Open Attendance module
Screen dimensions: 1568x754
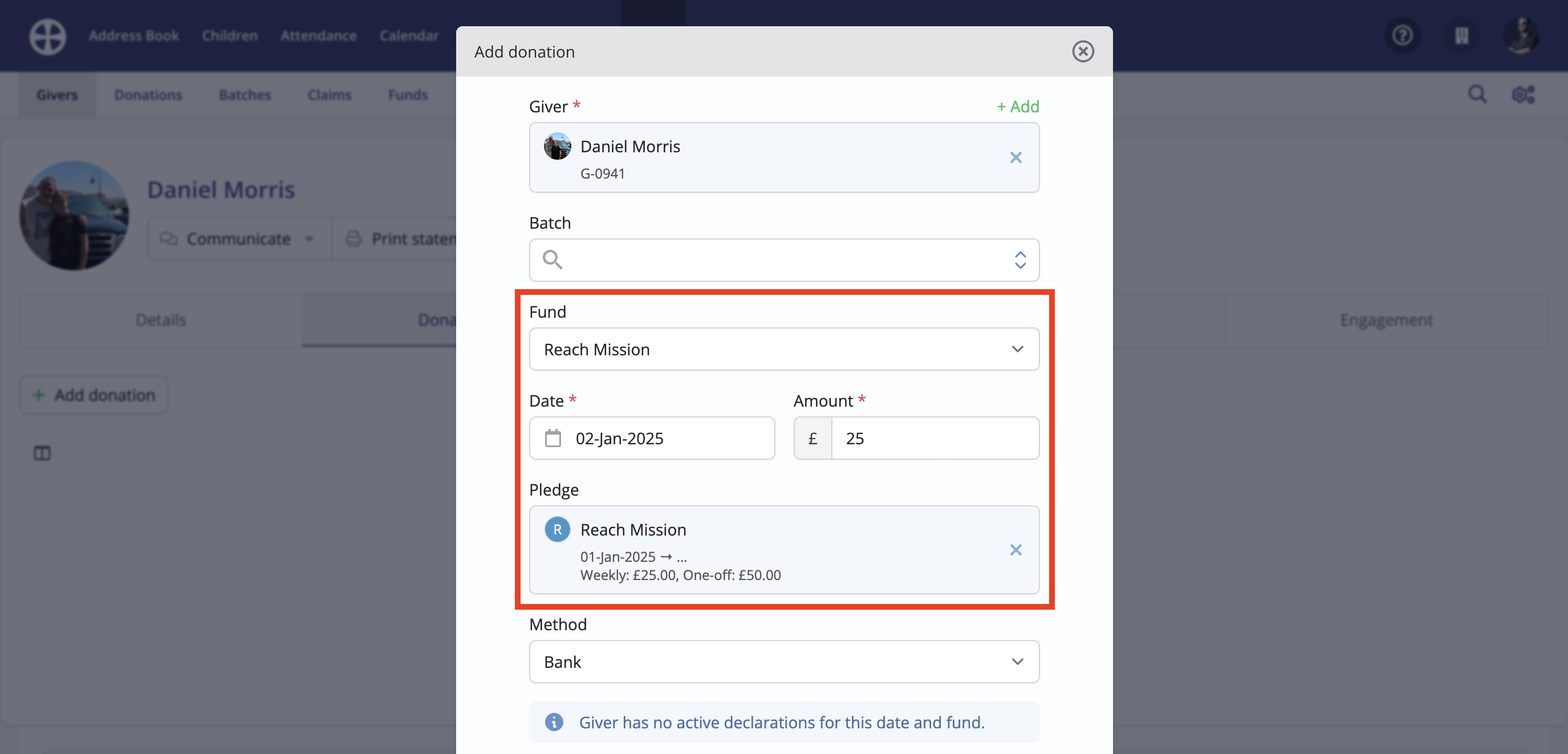(318, 36)
